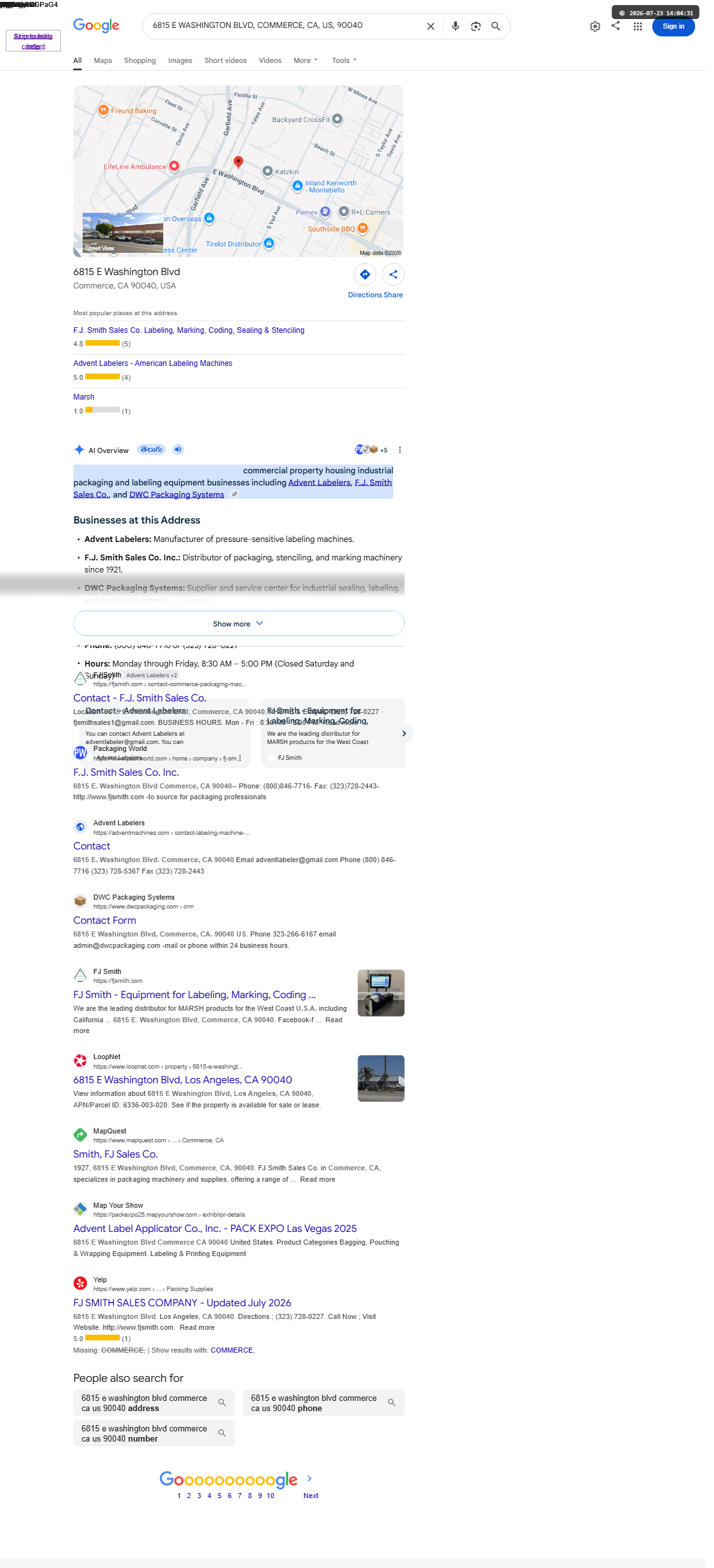Search '6815 e washington blvd commerce ca us 90040 phone'
Image resolution: width=714 pixels, height=1568 pixels.
pos(323,1402)
